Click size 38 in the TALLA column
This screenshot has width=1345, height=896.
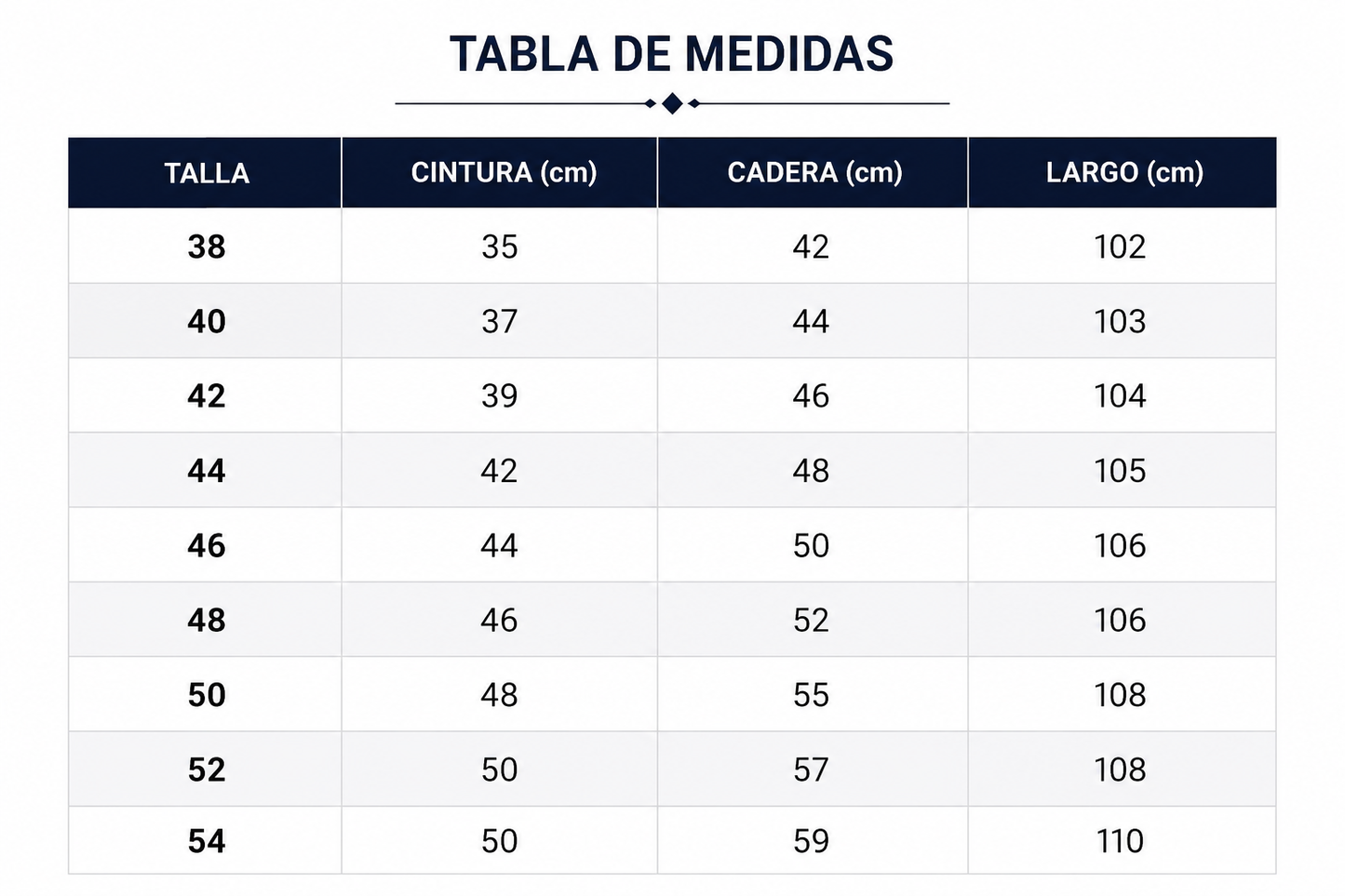tap(207, 247)
